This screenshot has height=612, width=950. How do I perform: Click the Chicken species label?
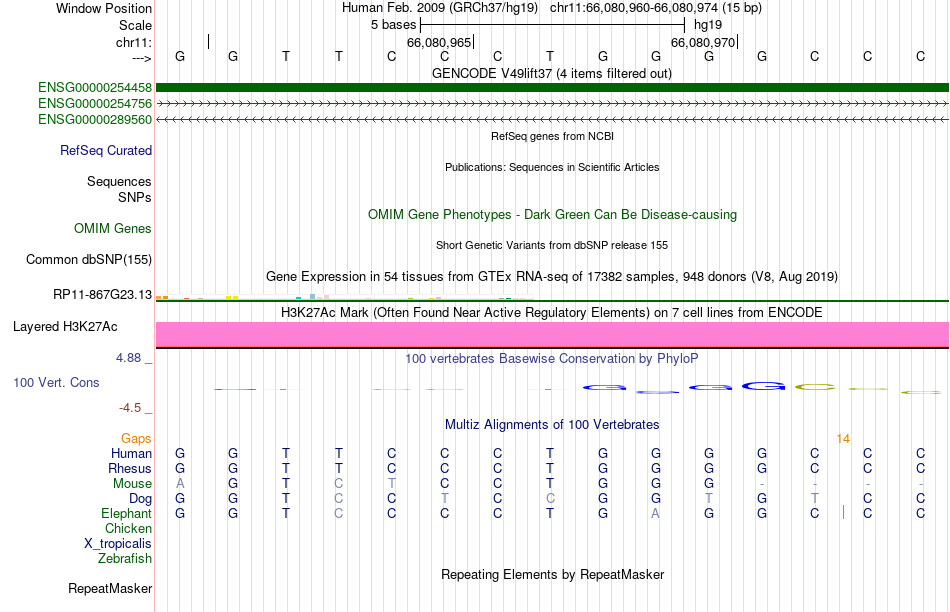[x=128, y=528]
